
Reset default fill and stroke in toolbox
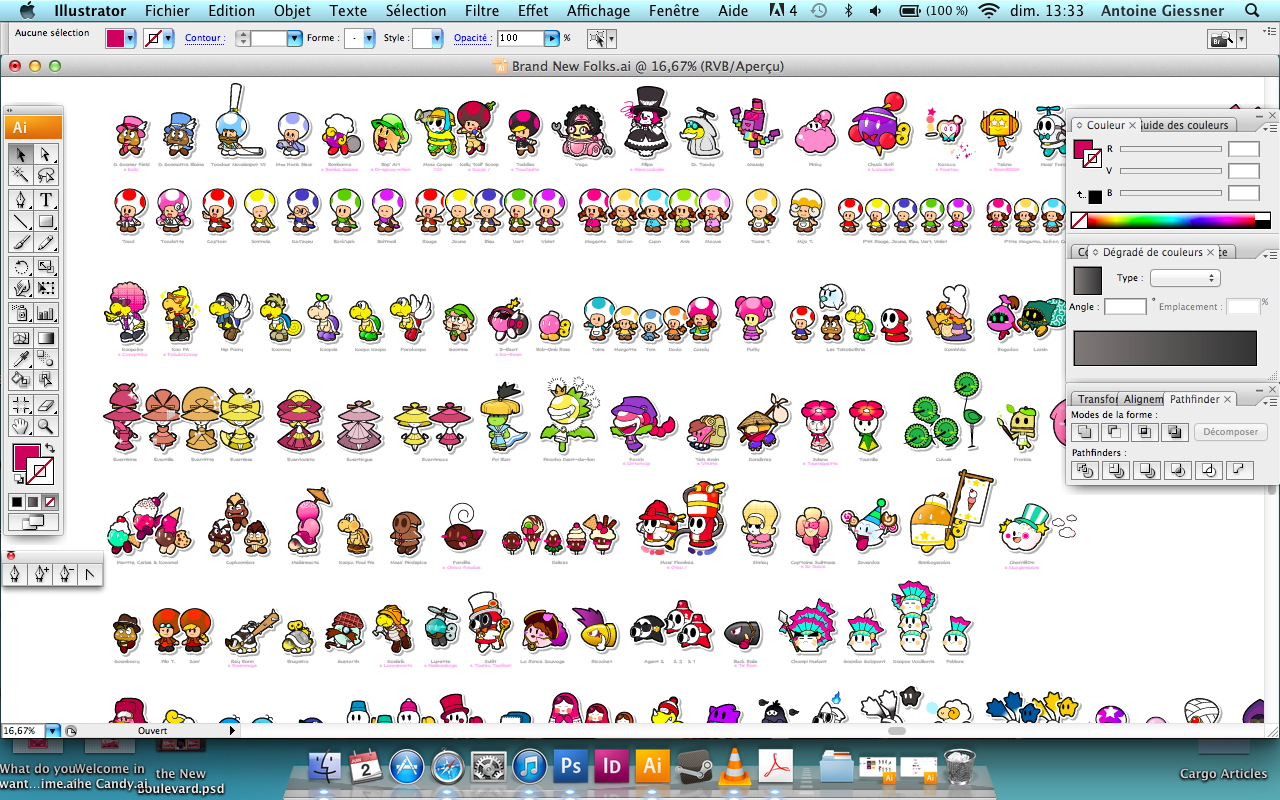18,481
